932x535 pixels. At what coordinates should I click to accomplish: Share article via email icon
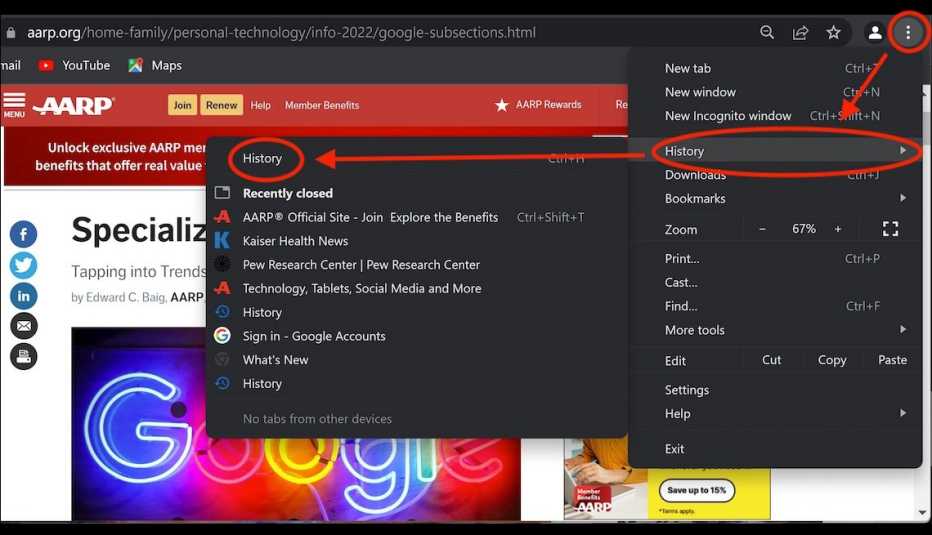coord(23,326)
